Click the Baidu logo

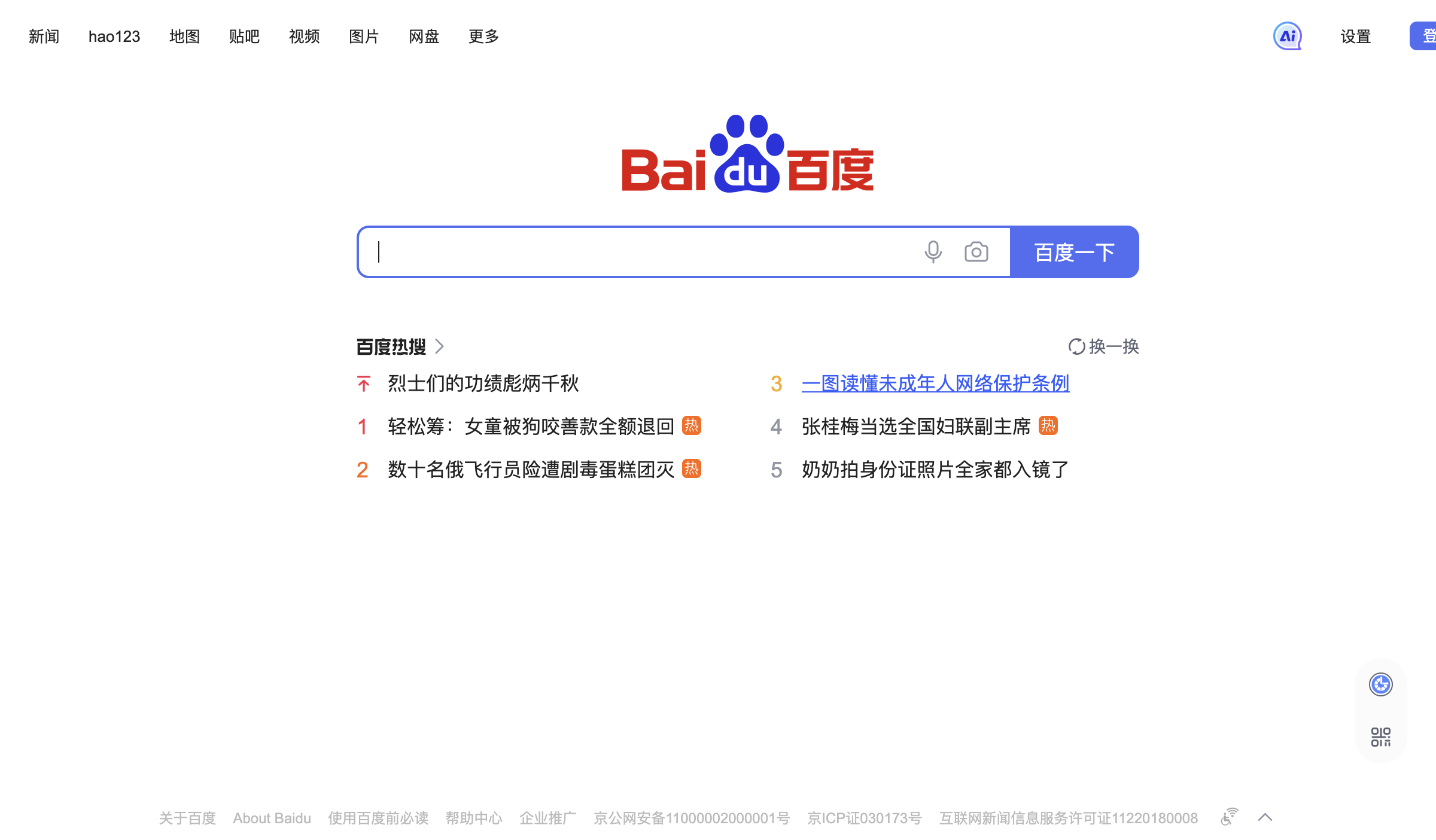tap(747, 153)
